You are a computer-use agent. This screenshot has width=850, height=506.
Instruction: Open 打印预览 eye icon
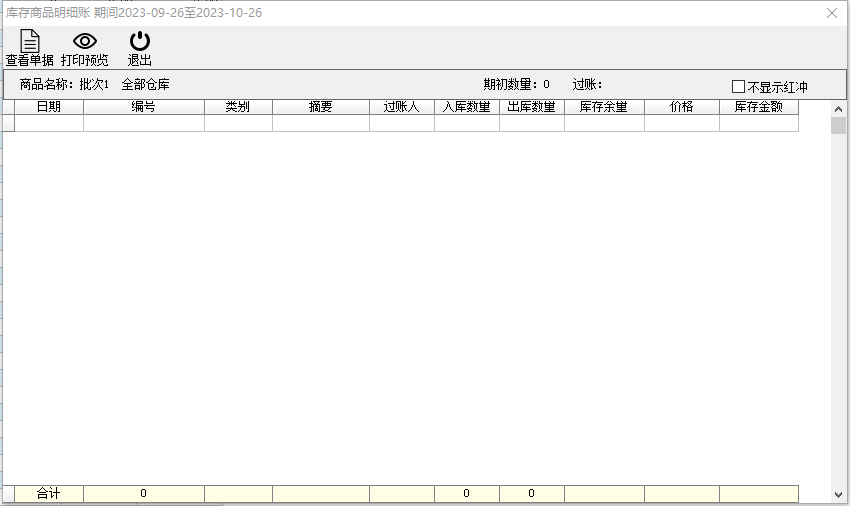(x=85, y=41)
